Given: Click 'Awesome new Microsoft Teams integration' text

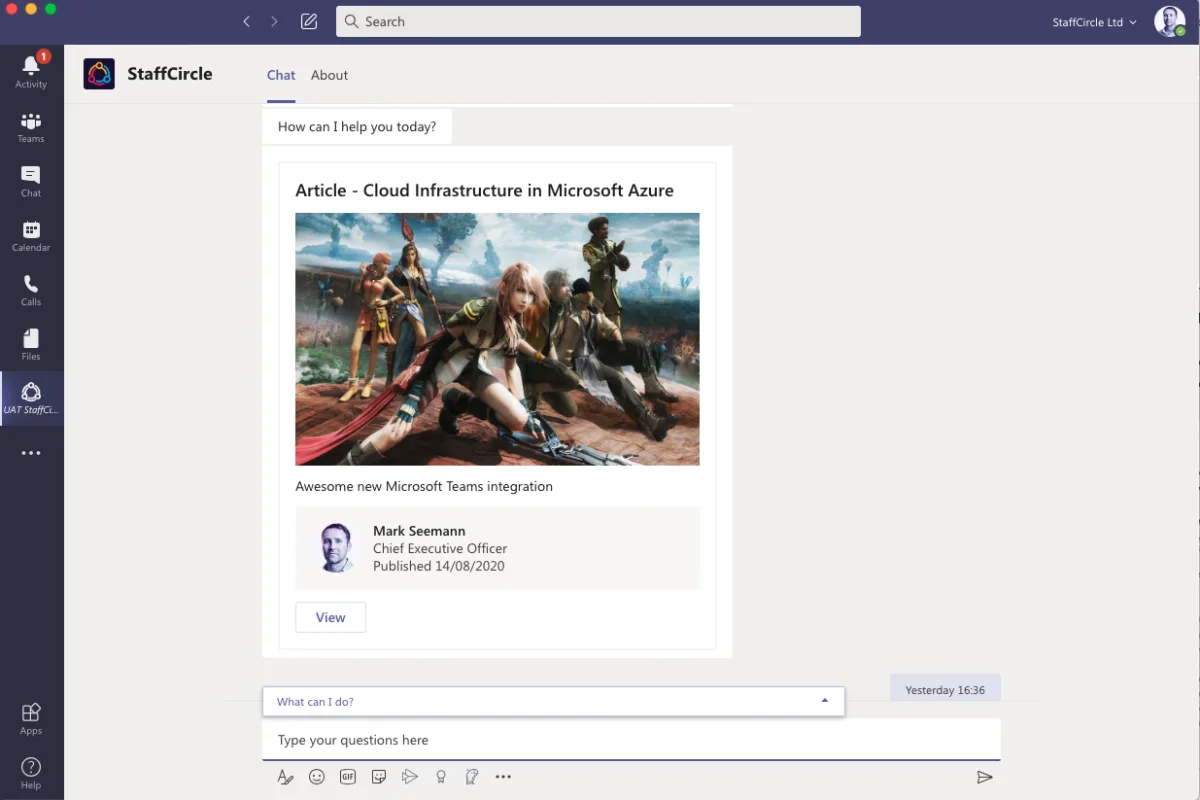Looking at the screenshot, I should point(424,486).
